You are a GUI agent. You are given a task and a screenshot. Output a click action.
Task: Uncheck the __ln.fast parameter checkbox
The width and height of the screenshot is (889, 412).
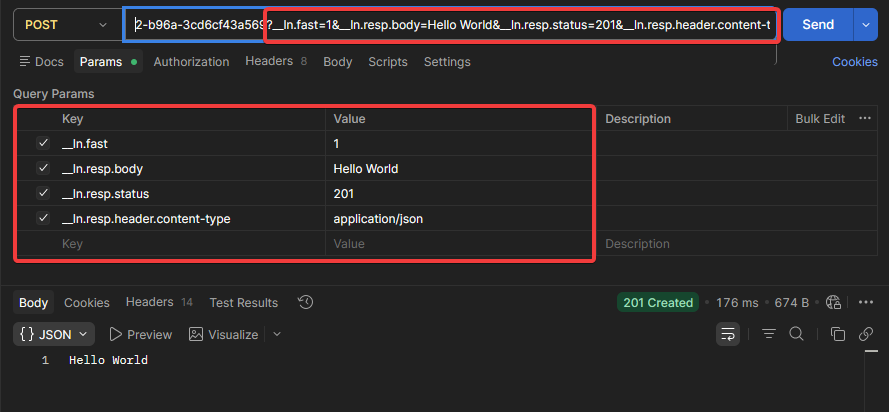(x=43, y=144)
